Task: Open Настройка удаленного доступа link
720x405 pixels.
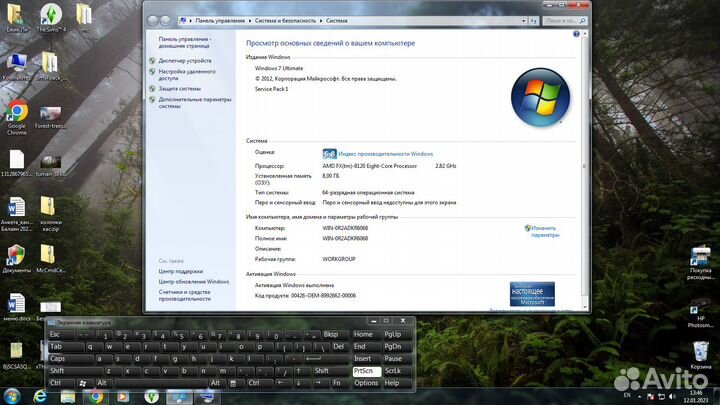Action: 187,75
